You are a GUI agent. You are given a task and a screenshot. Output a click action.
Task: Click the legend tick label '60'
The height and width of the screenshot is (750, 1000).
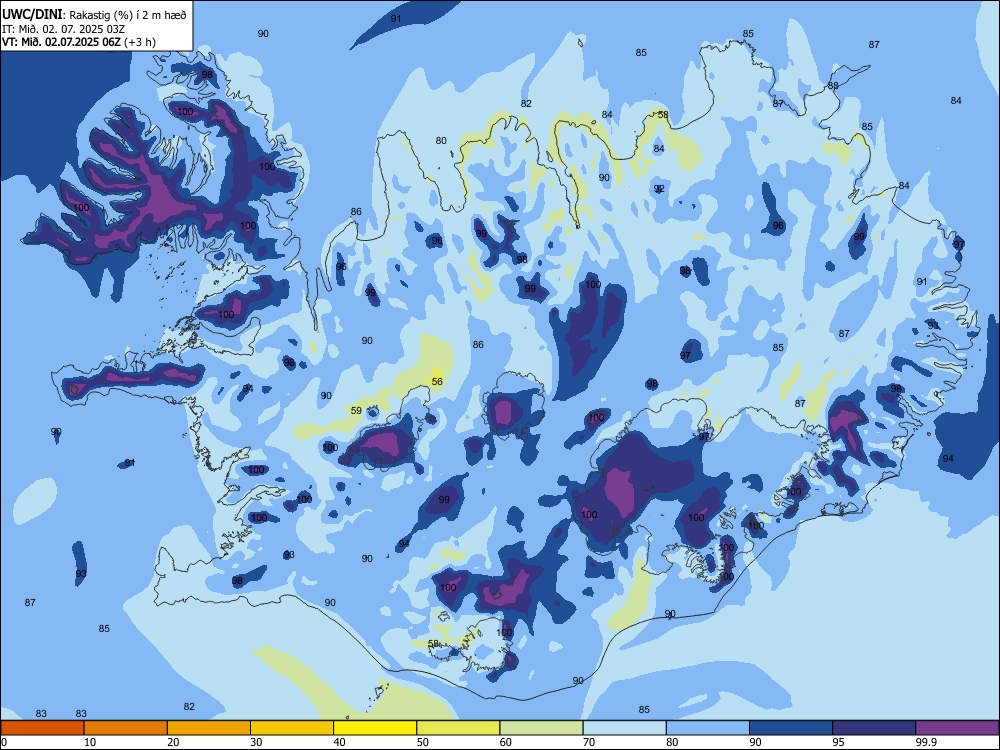coord(506,742)
